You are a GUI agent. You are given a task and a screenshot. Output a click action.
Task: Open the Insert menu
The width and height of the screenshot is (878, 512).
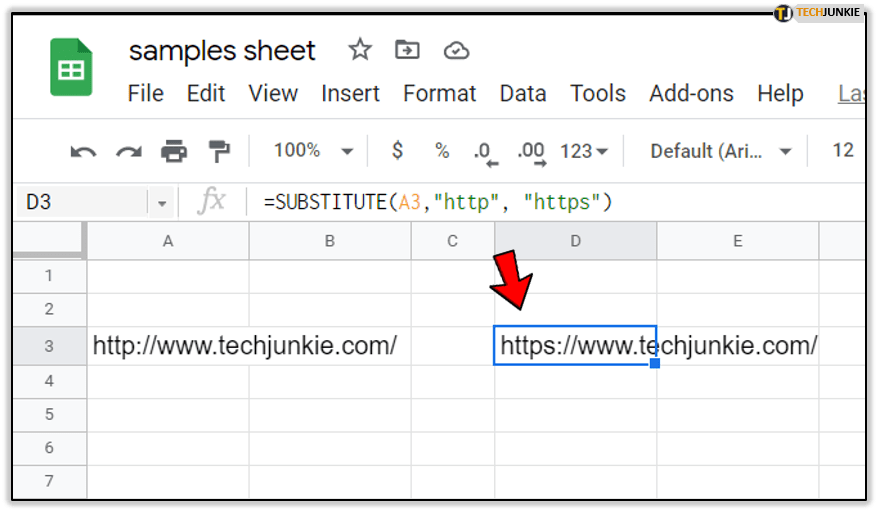[351, 94]
